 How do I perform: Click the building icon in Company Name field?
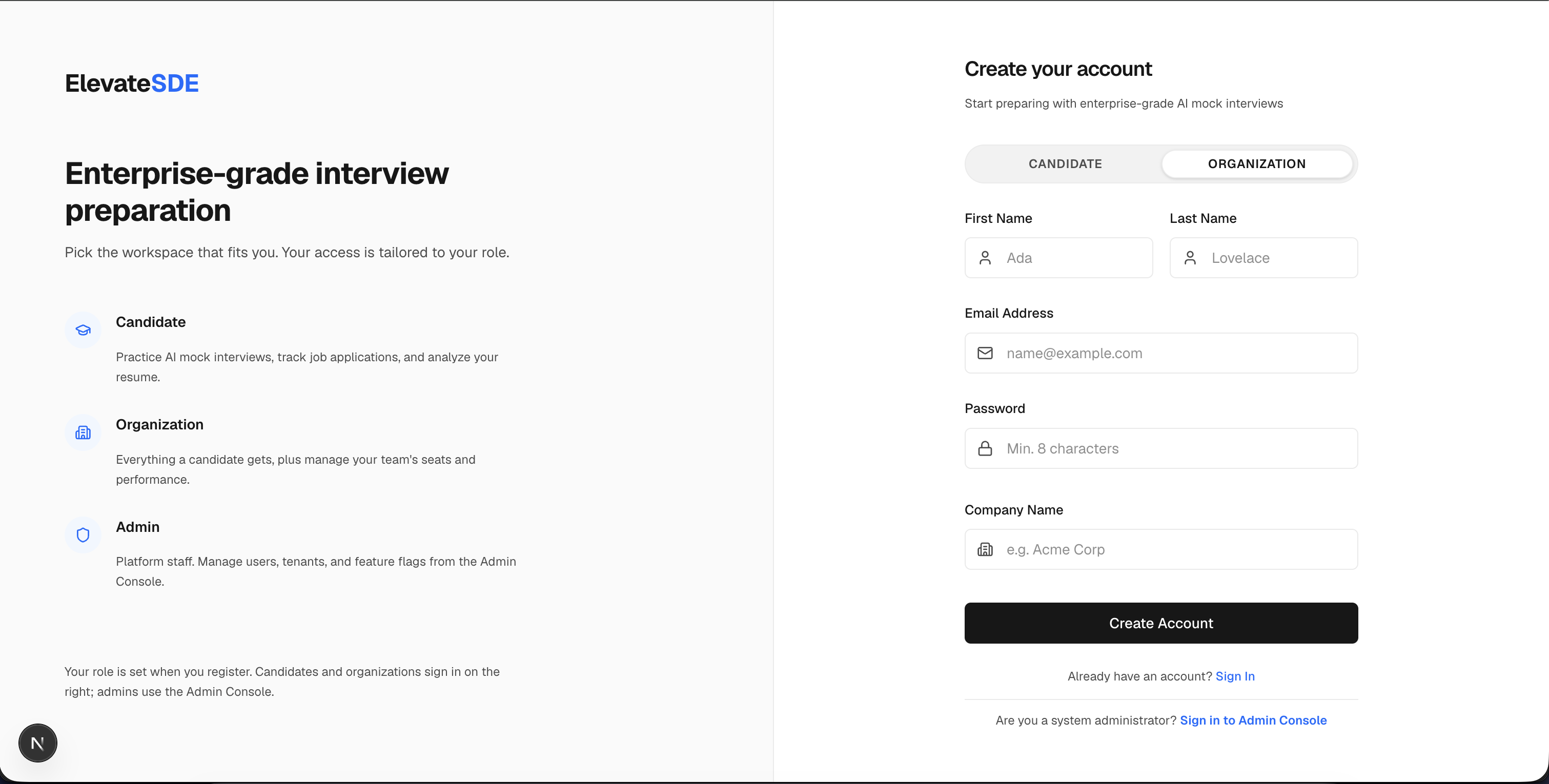pyautogui.click(x=985, y=549)
